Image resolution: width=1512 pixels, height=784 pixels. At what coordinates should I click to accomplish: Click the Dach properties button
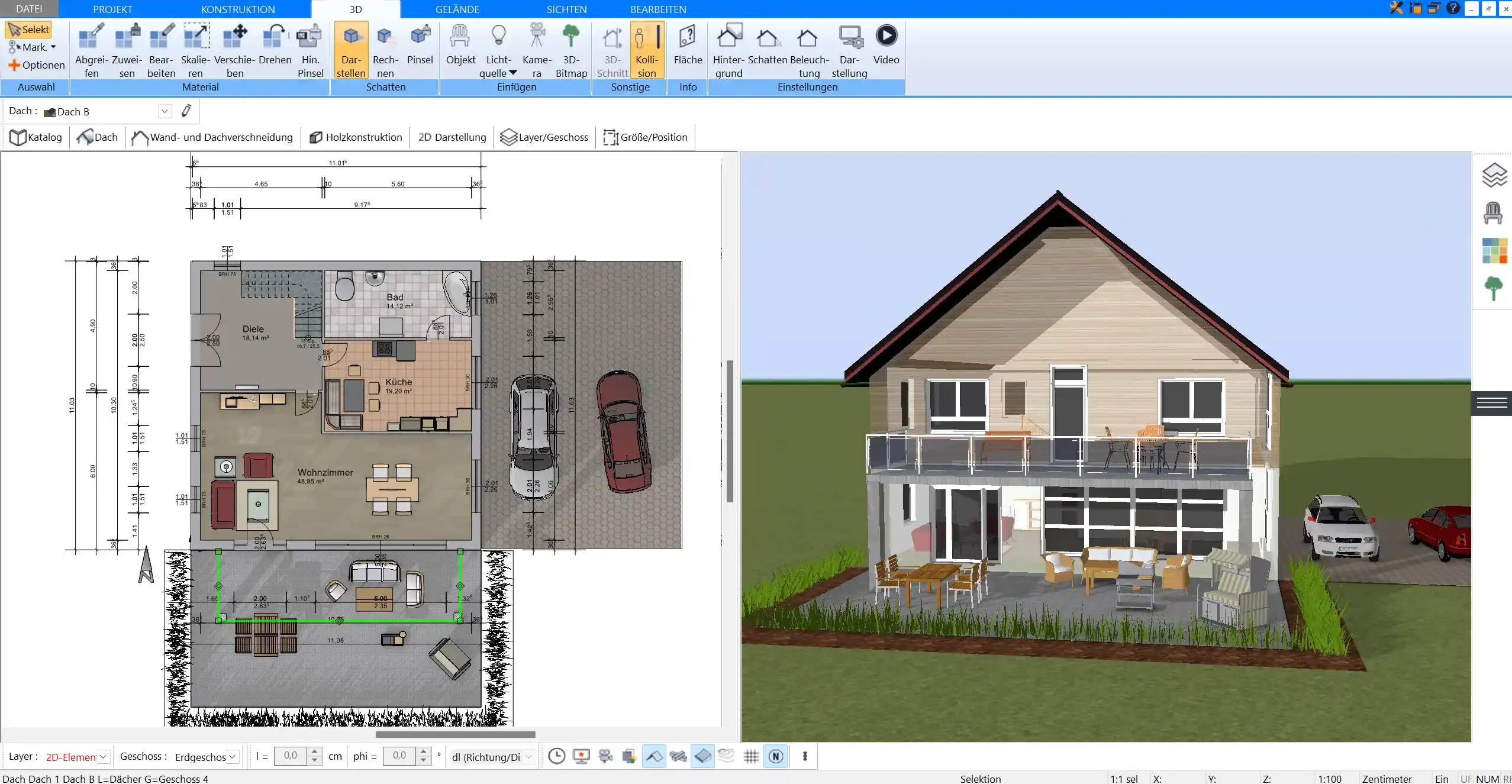click(x=97, y=137)
